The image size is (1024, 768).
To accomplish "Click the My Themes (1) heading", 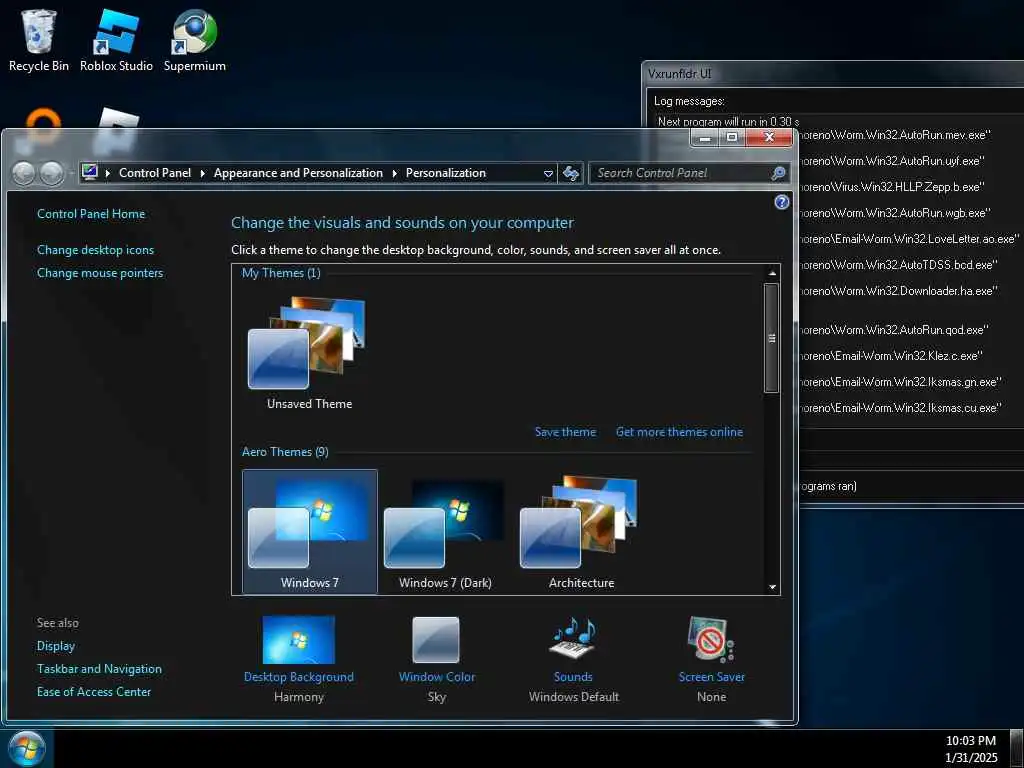I will pyautogui.click(x=281, y=273).
